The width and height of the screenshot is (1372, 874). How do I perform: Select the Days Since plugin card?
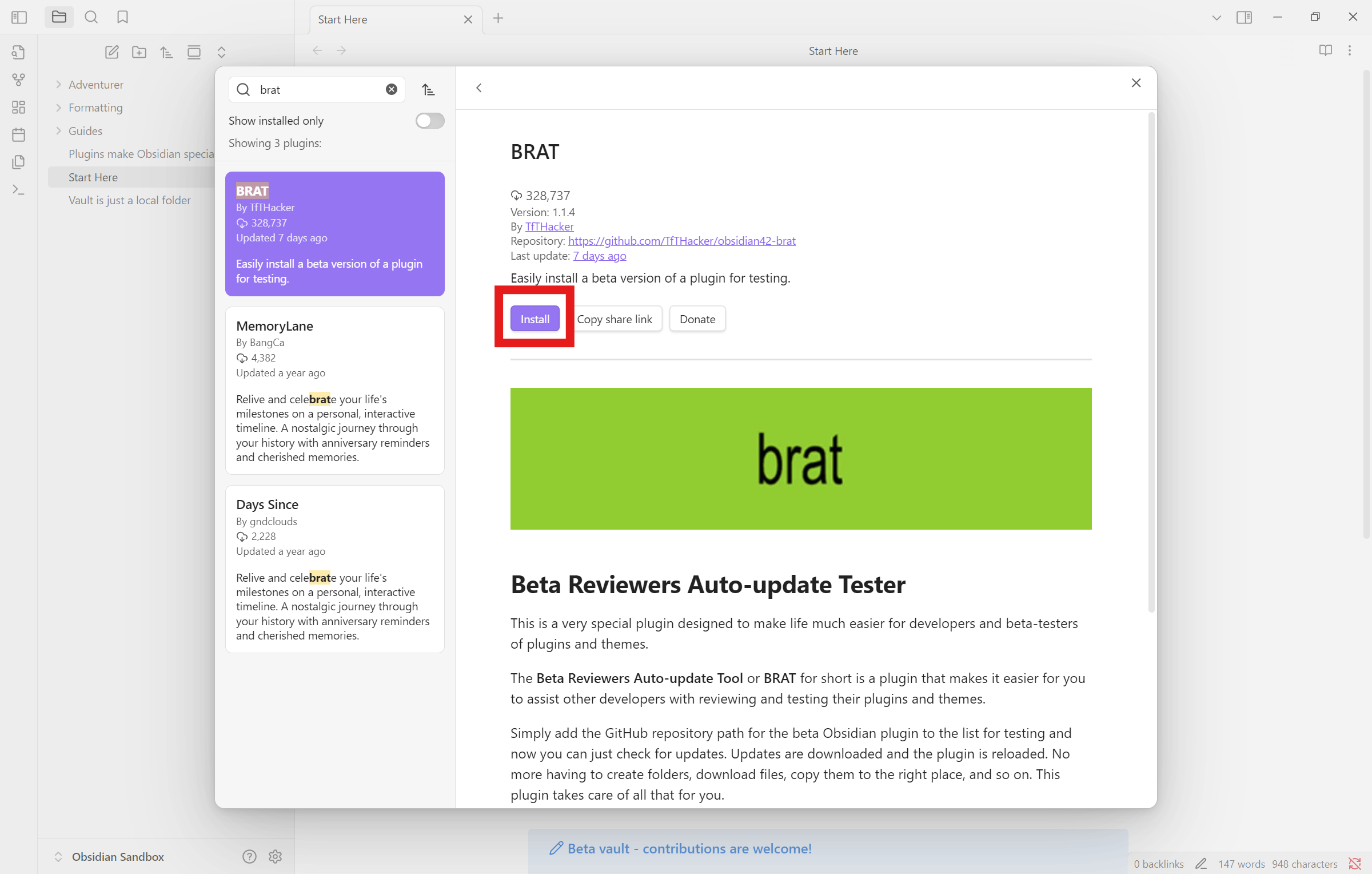pos(335,569)
